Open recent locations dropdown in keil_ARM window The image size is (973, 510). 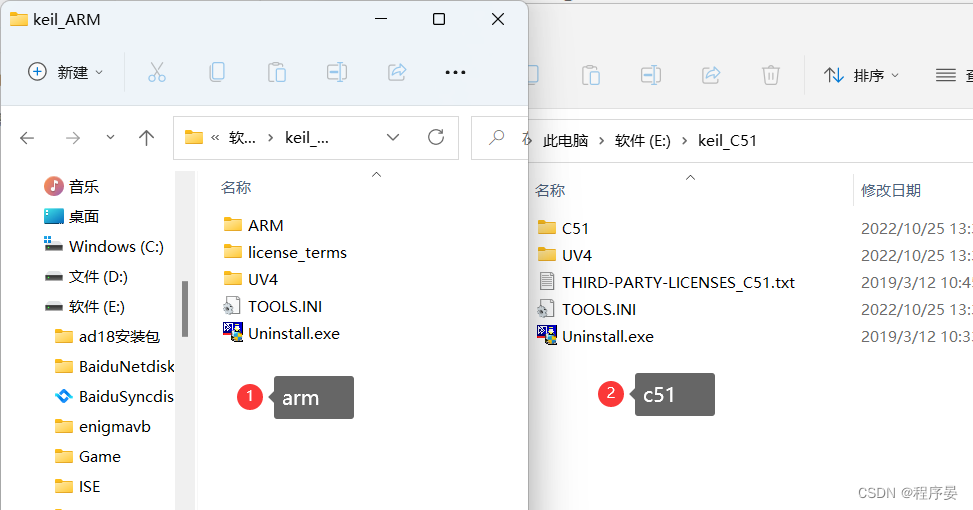tap(110, 137)
